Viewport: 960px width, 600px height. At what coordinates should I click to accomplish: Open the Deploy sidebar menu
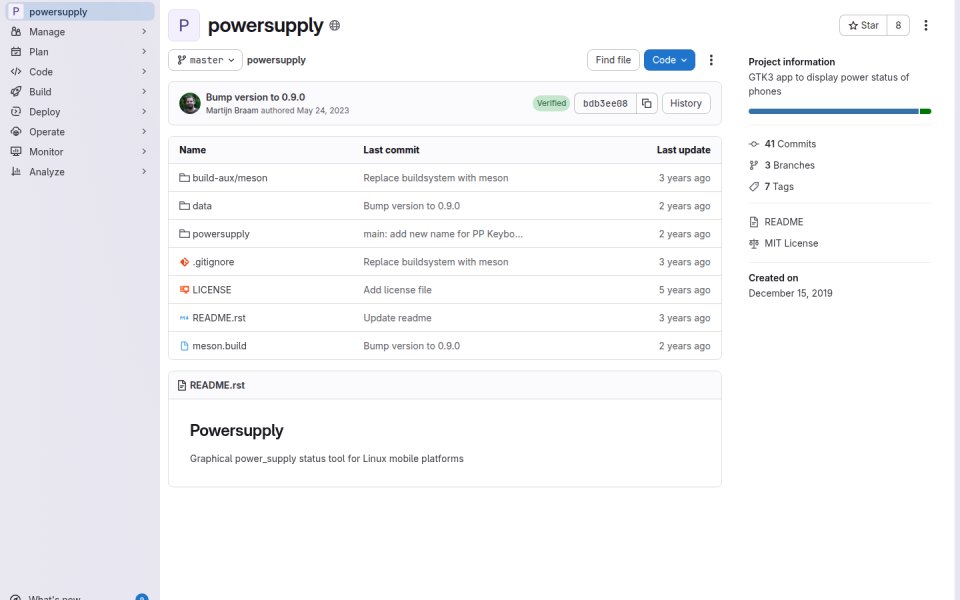pos(80,112)
